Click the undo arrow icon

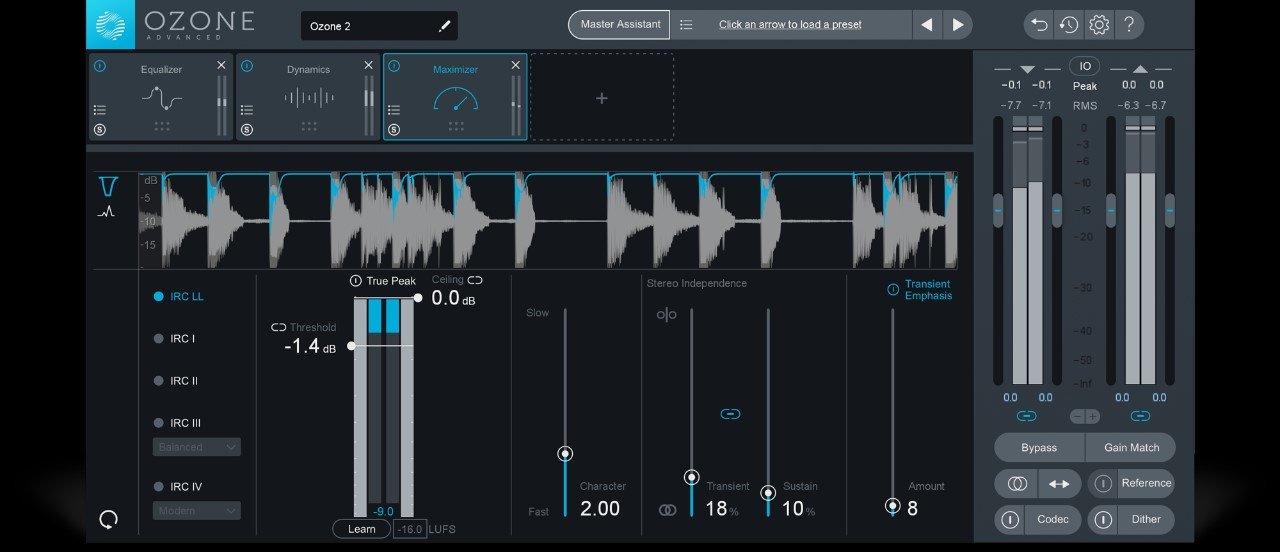[x=1040, y=25]
